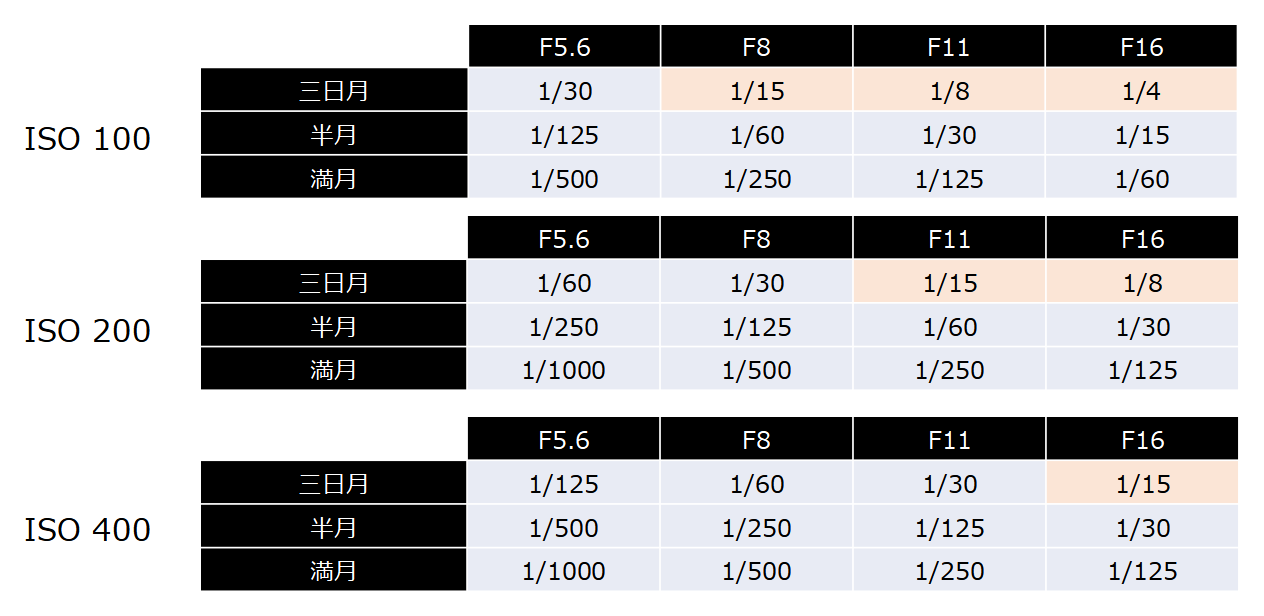The image size is (1264, 616).
Task: Click the orange 1/4 cell
Action: pos(1142,91)
